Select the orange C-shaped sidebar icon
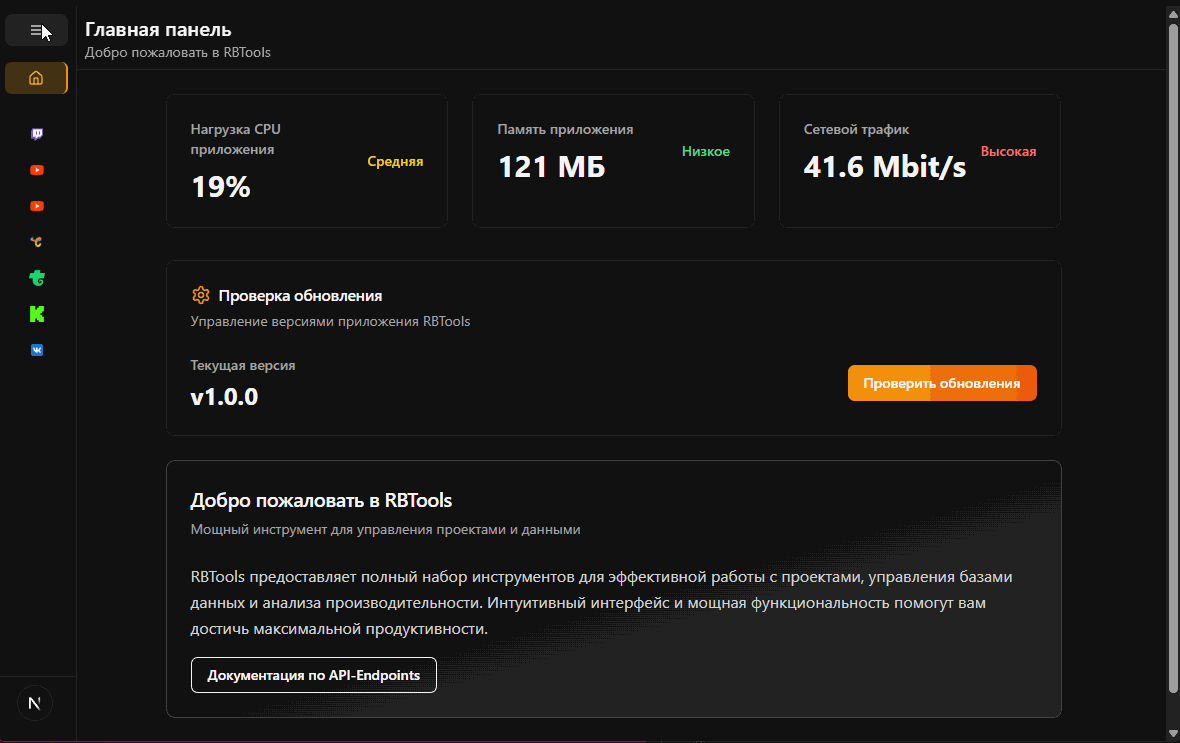Screen dimensions: 1180x743 tap(37, 242)
